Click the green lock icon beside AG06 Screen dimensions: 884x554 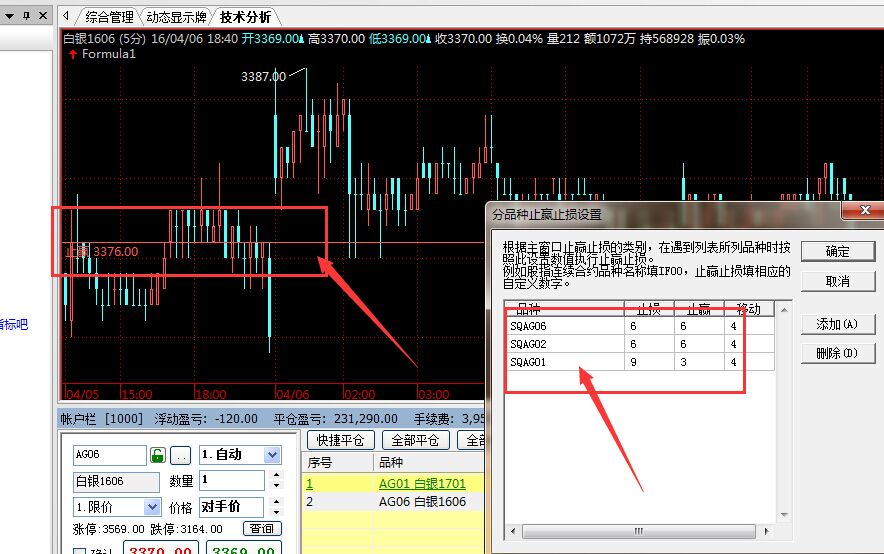click(x=158, y=455)
